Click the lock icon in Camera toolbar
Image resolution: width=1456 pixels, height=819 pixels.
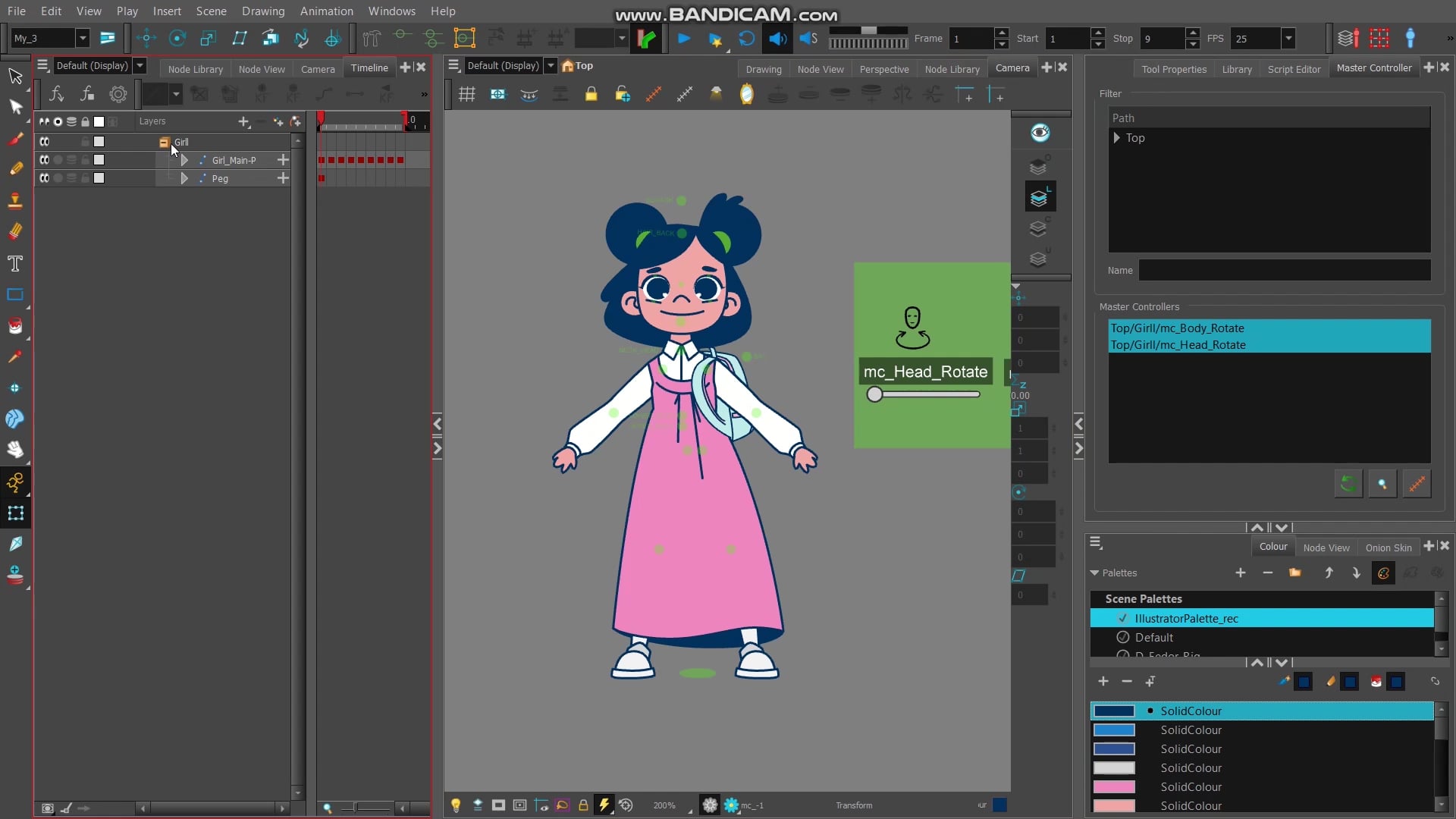pyautogui.click(x=591, y=94)
